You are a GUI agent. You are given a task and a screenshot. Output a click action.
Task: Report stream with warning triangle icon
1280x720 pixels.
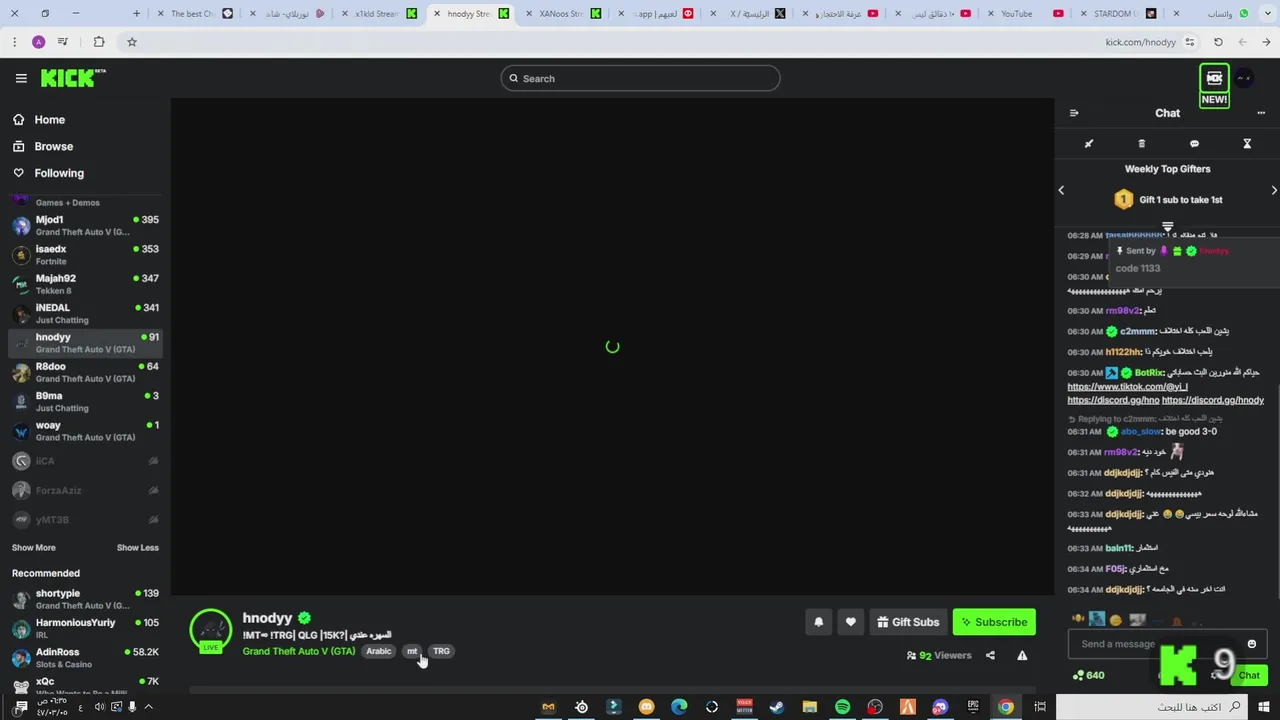tap(1022, 656)
